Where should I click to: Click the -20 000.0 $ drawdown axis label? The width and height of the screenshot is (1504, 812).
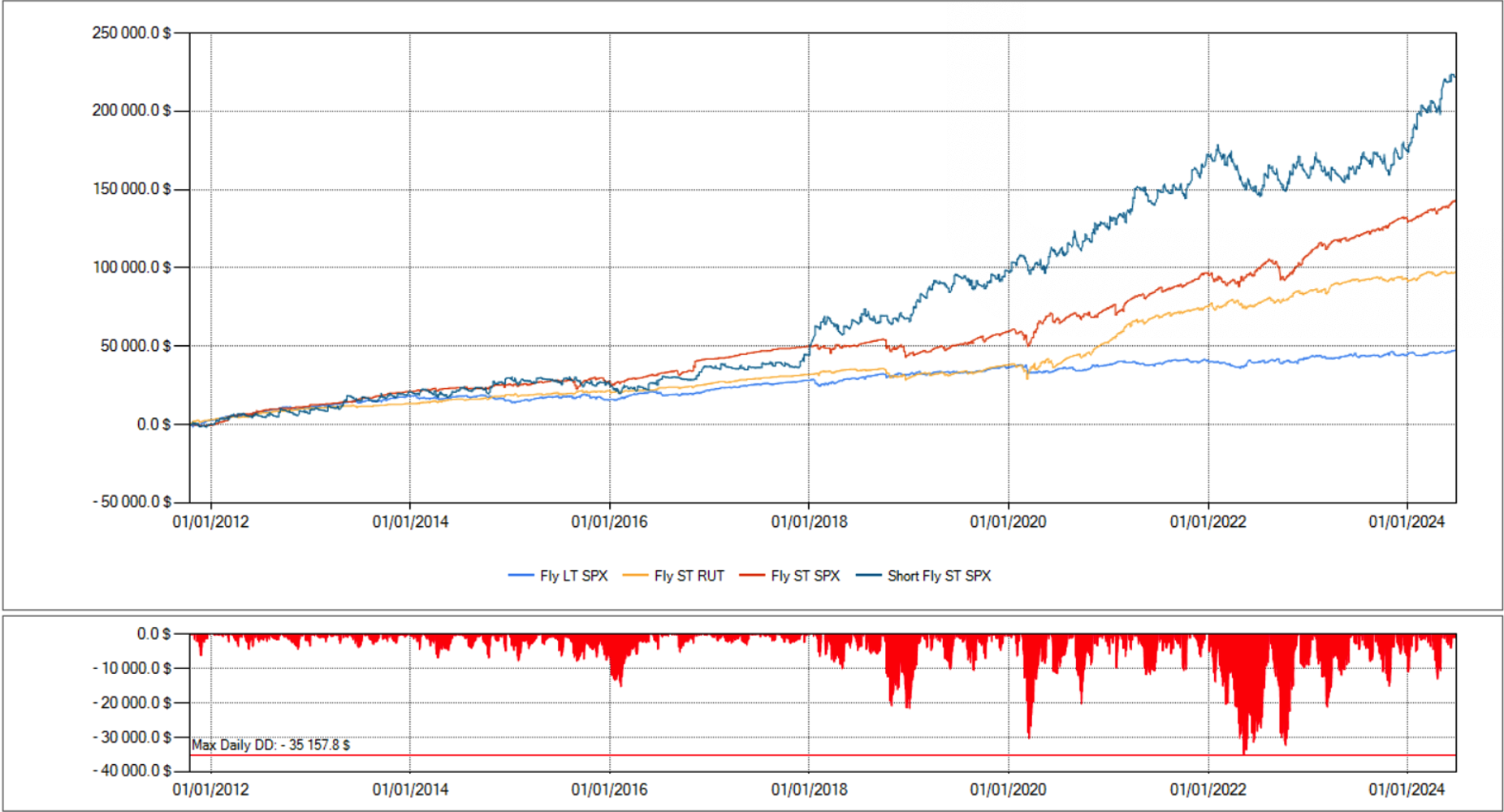click(132, 702)
